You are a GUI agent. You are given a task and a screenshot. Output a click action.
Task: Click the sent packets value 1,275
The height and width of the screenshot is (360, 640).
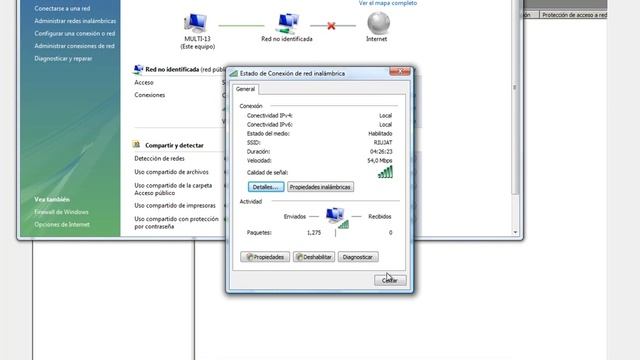pyautogui.click(x=314, y=233)
